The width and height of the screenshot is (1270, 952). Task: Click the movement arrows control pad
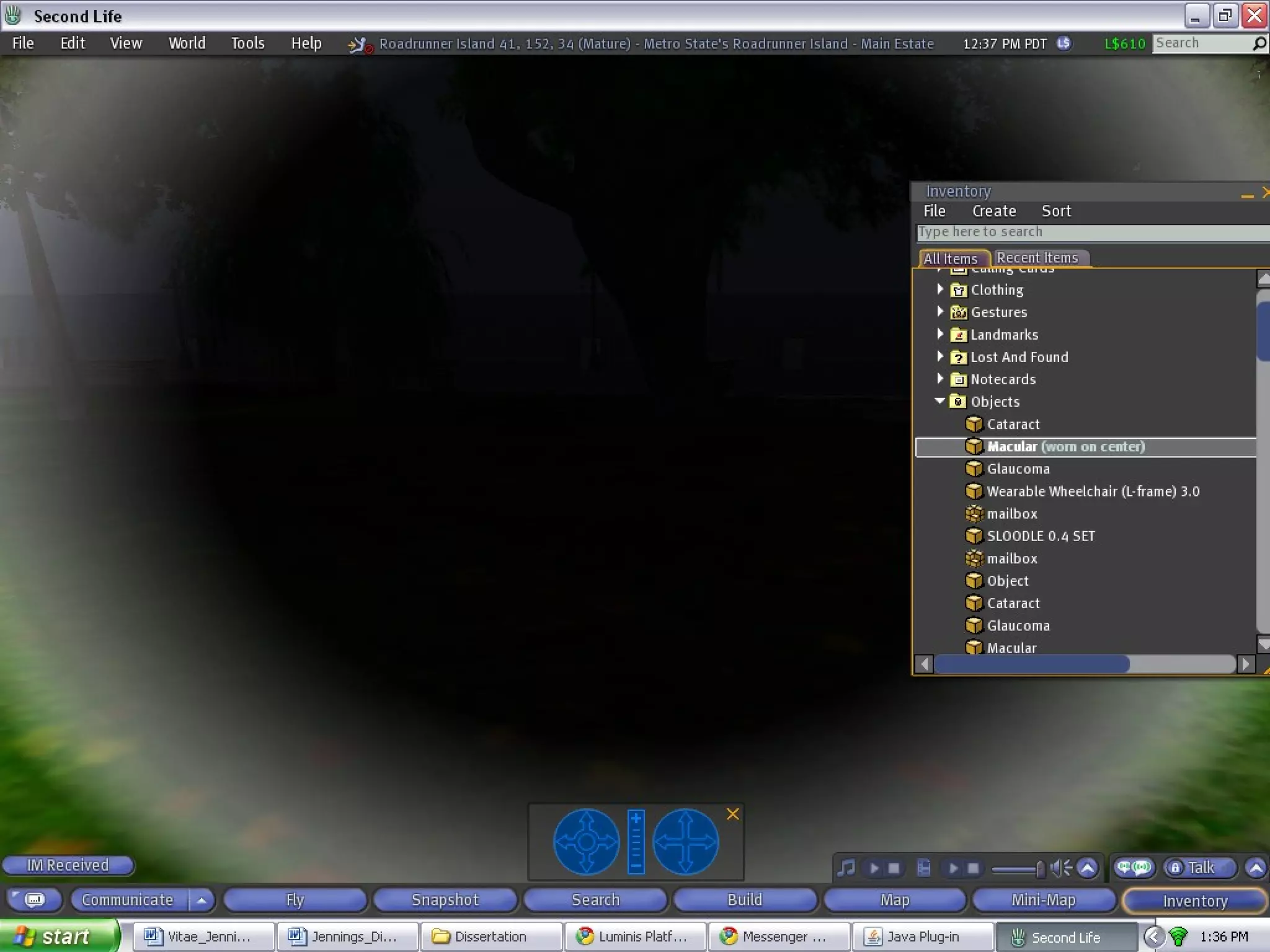(x=685, y=842)
